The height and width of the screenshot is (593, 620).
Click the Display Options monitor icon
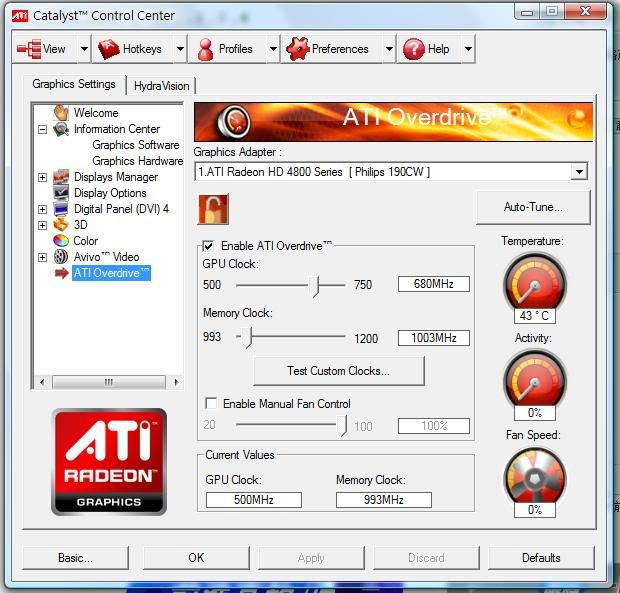[x=61, y=193]
